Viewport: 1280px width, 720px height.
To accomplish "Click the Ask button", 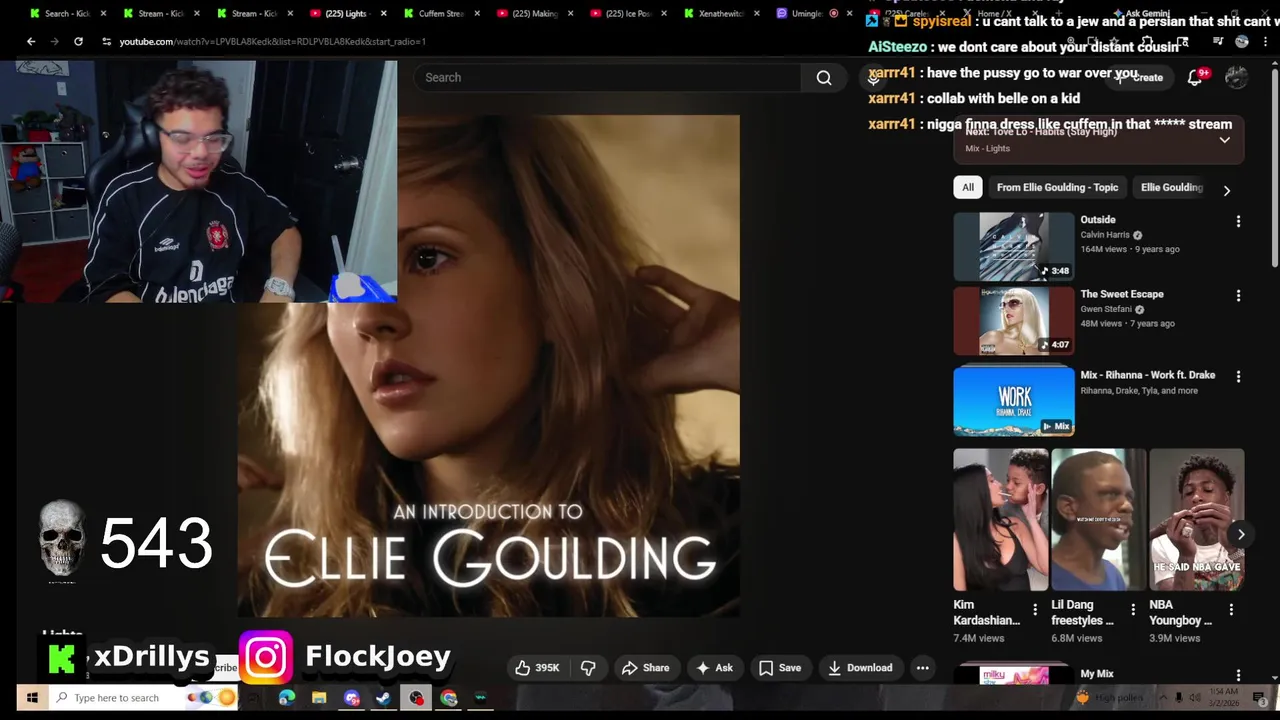I will coord(714,668).
